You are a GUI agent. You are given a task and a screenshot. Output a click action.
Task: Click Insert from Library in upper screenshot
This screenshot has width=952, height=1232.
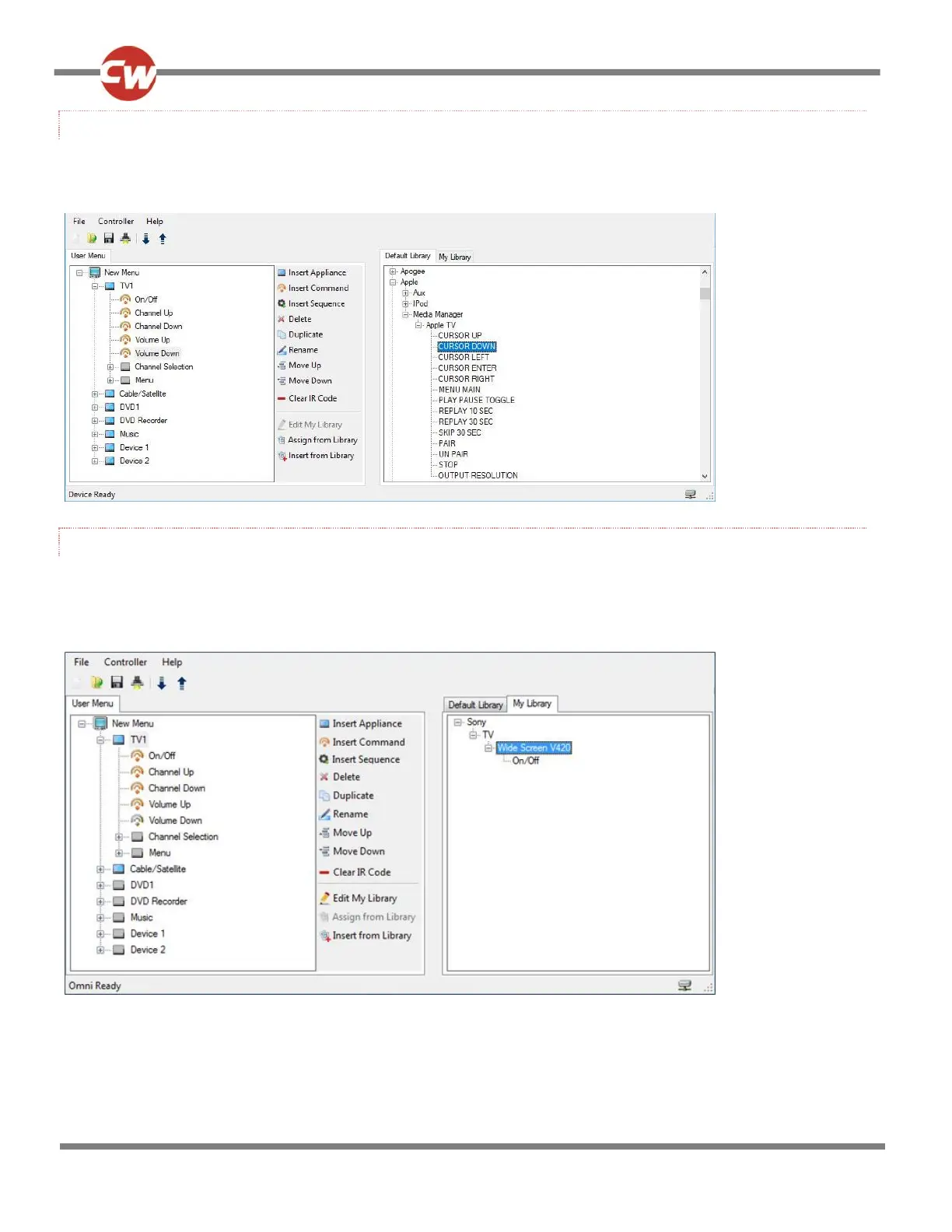pyautogui.click(x=316, y=456)
